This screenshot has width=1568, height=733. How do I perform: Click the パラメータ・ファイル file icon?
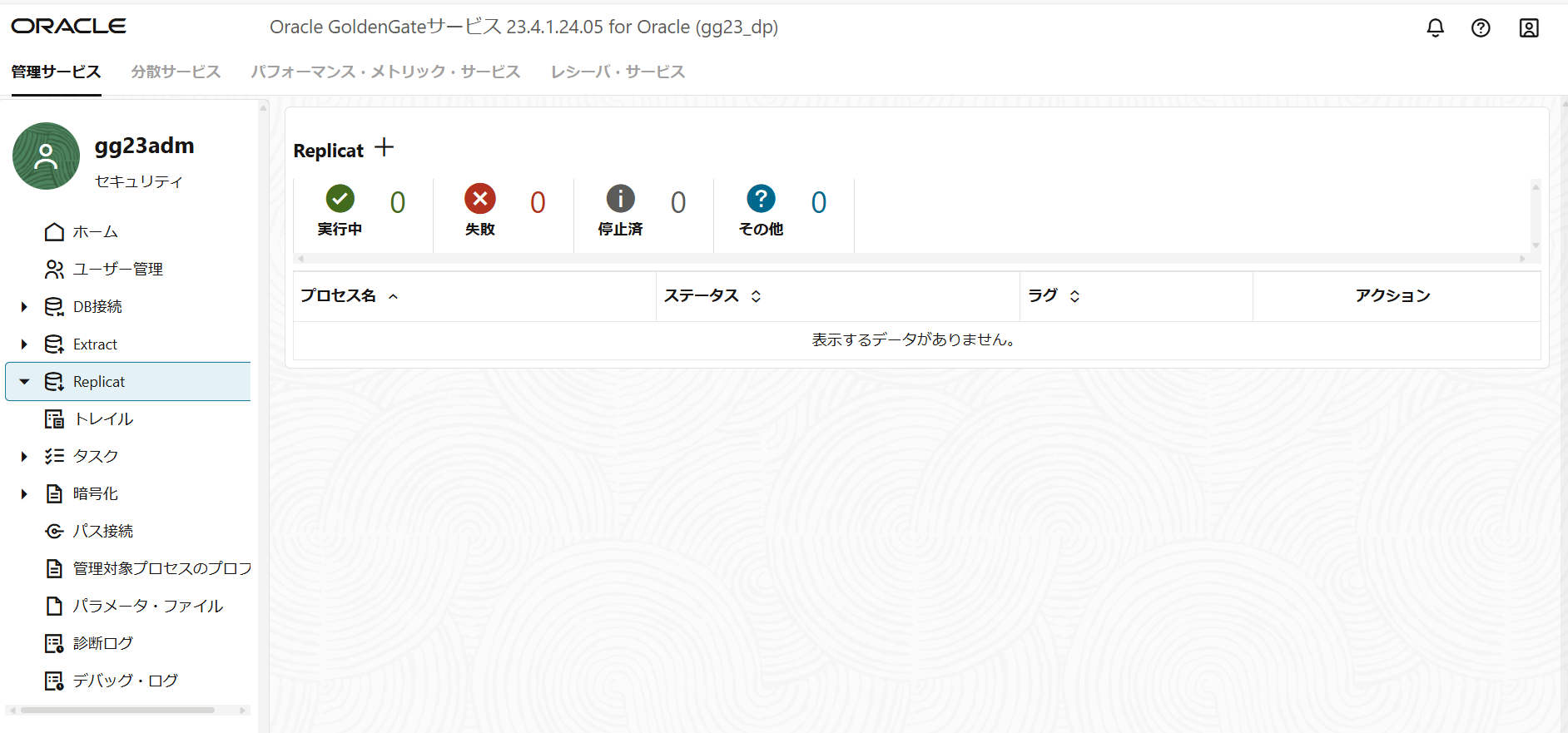pos(54,606)
